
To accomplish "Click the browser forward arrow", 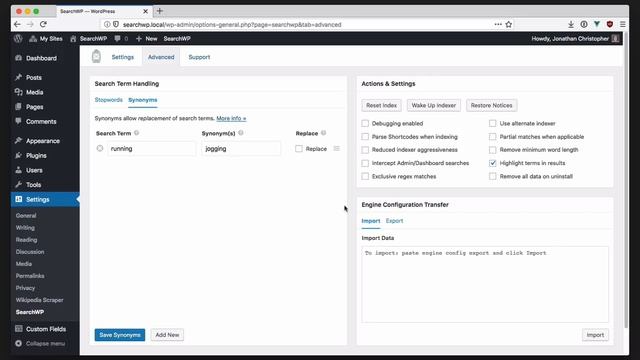I will click(x=30, y=24).
